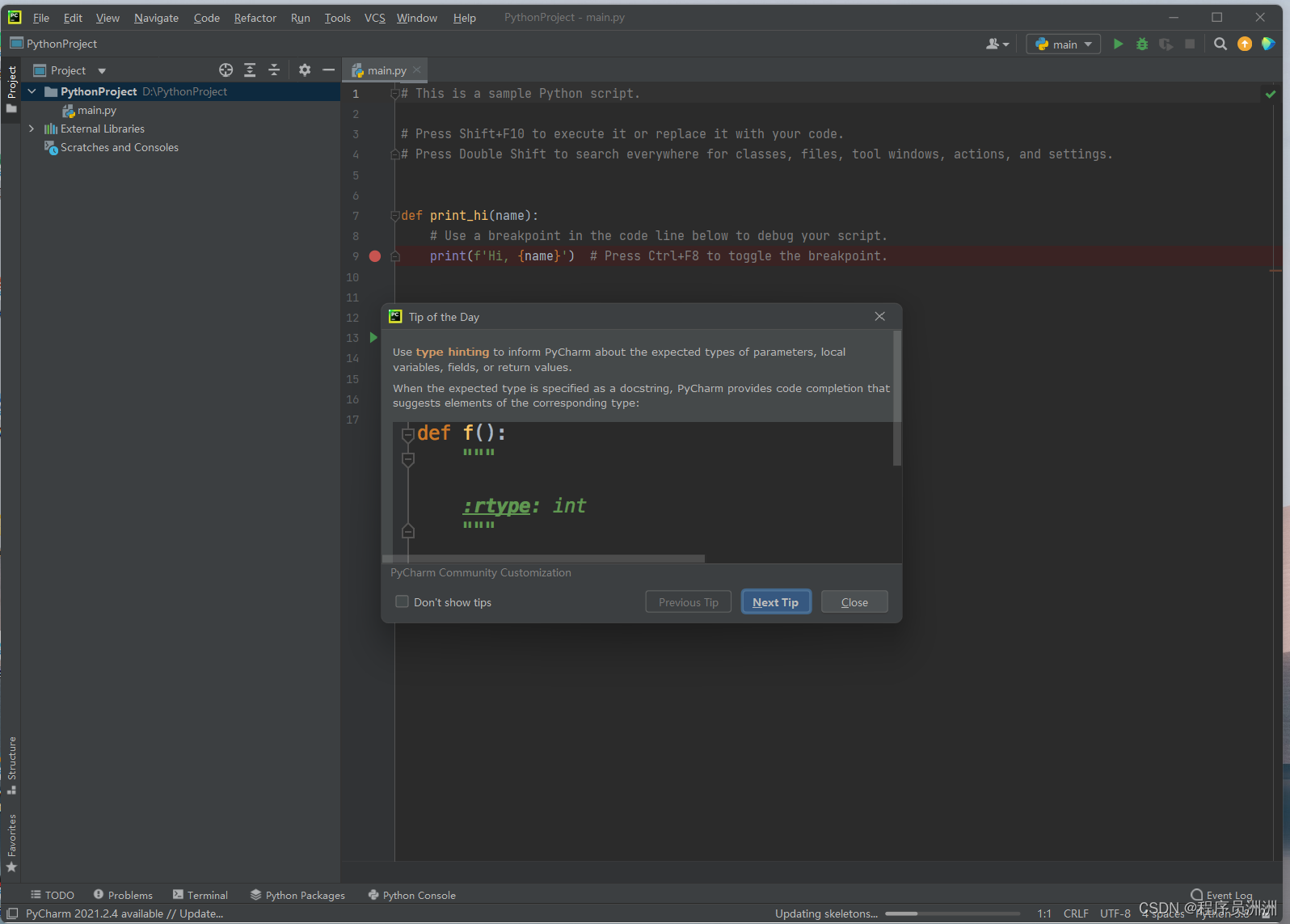Open the Python Console tool window
Image resolution: width=1290 pixels, height=924 pixels.
click(411, 895)
